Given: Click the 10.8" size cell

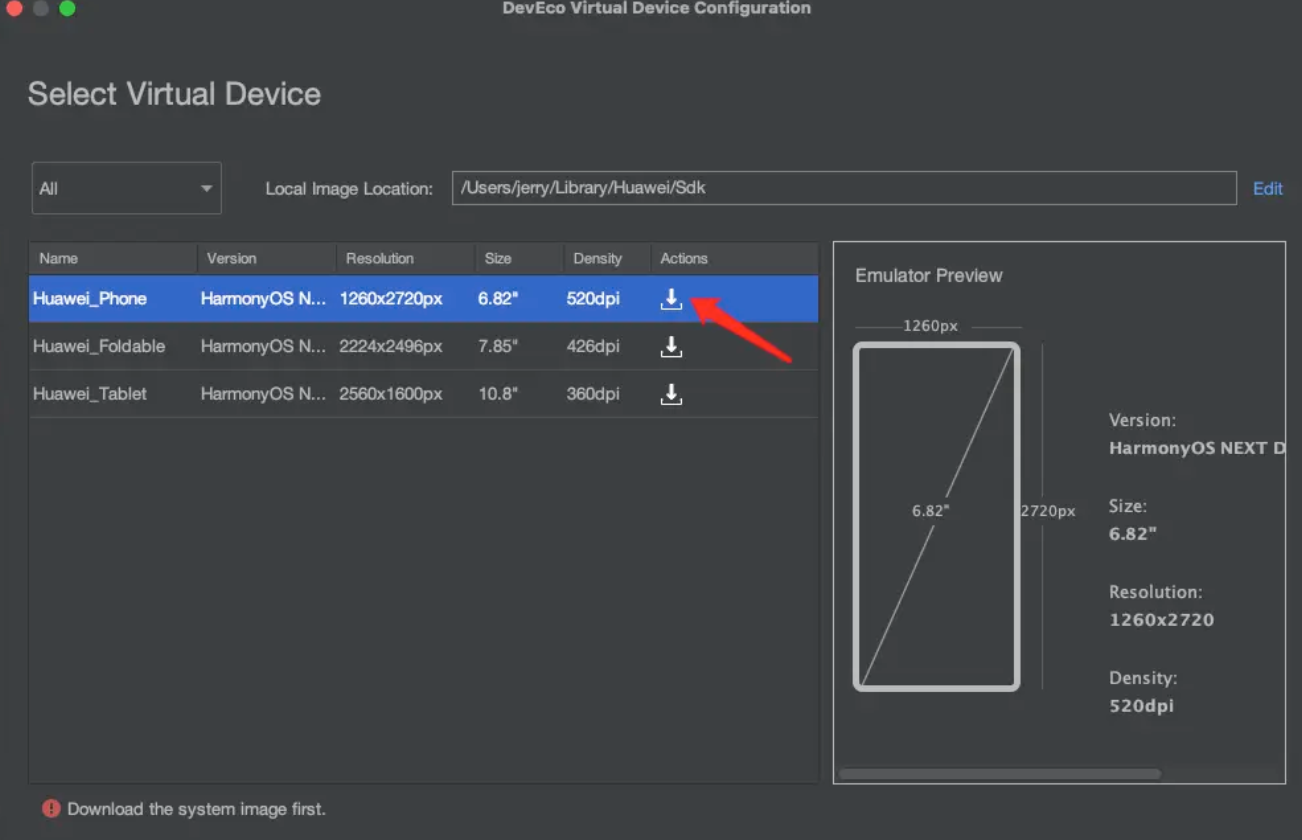Looking at the screenshot, I should click(498, 394).
